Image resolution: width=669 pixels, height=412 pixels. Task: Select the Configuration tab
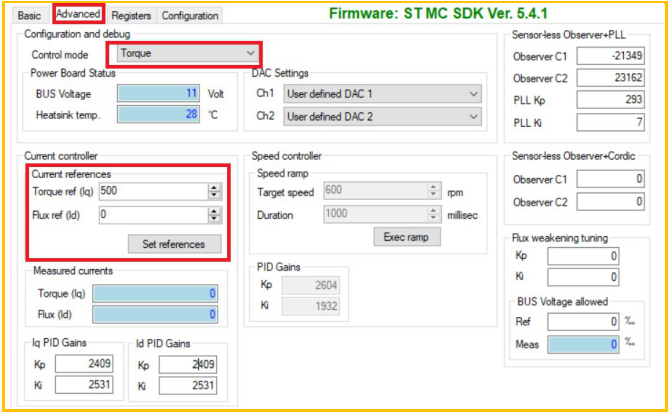tap(190, 16)
